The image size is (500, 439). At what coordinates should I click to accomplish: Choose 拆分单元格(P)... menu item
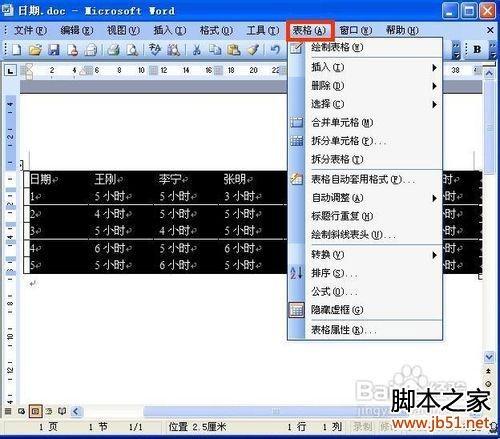tap(365, 141)
